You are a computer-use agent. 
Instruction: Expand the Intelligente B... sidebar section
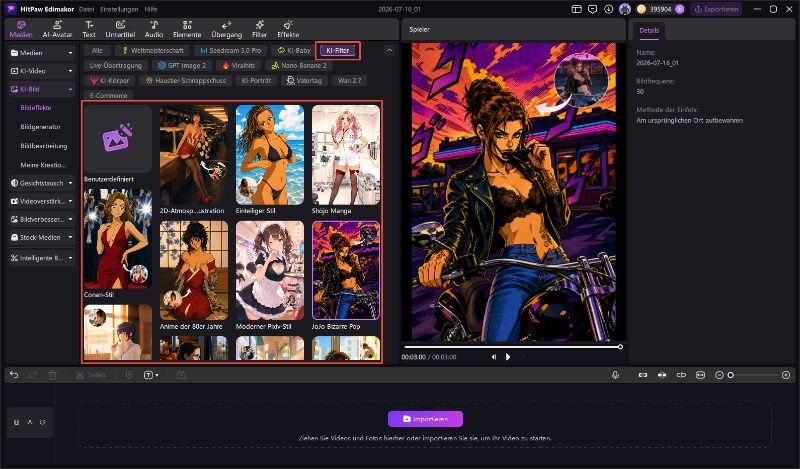pyautogui.click(x=42, y=258)
